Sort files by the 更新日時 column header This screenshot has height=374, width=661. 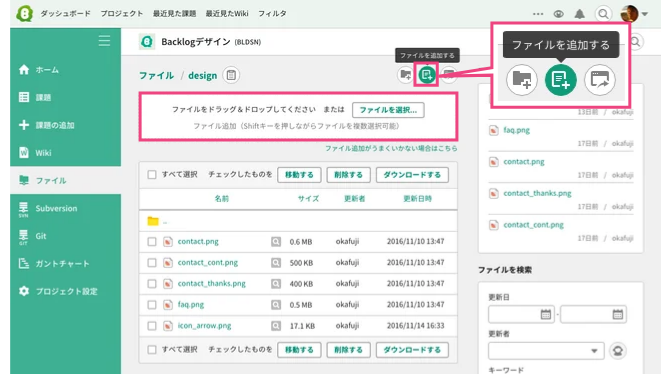click(417, 199)
